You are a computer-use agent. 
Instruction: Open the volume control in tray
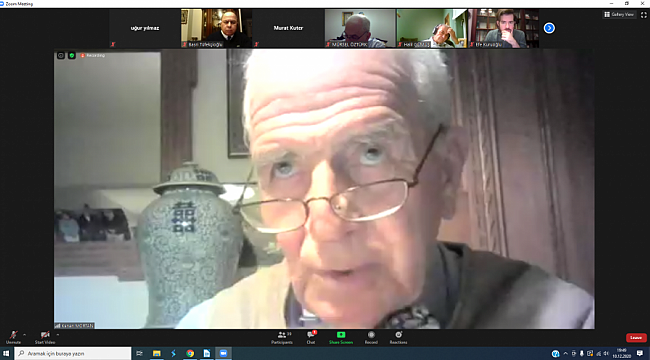tap(606, 353)
